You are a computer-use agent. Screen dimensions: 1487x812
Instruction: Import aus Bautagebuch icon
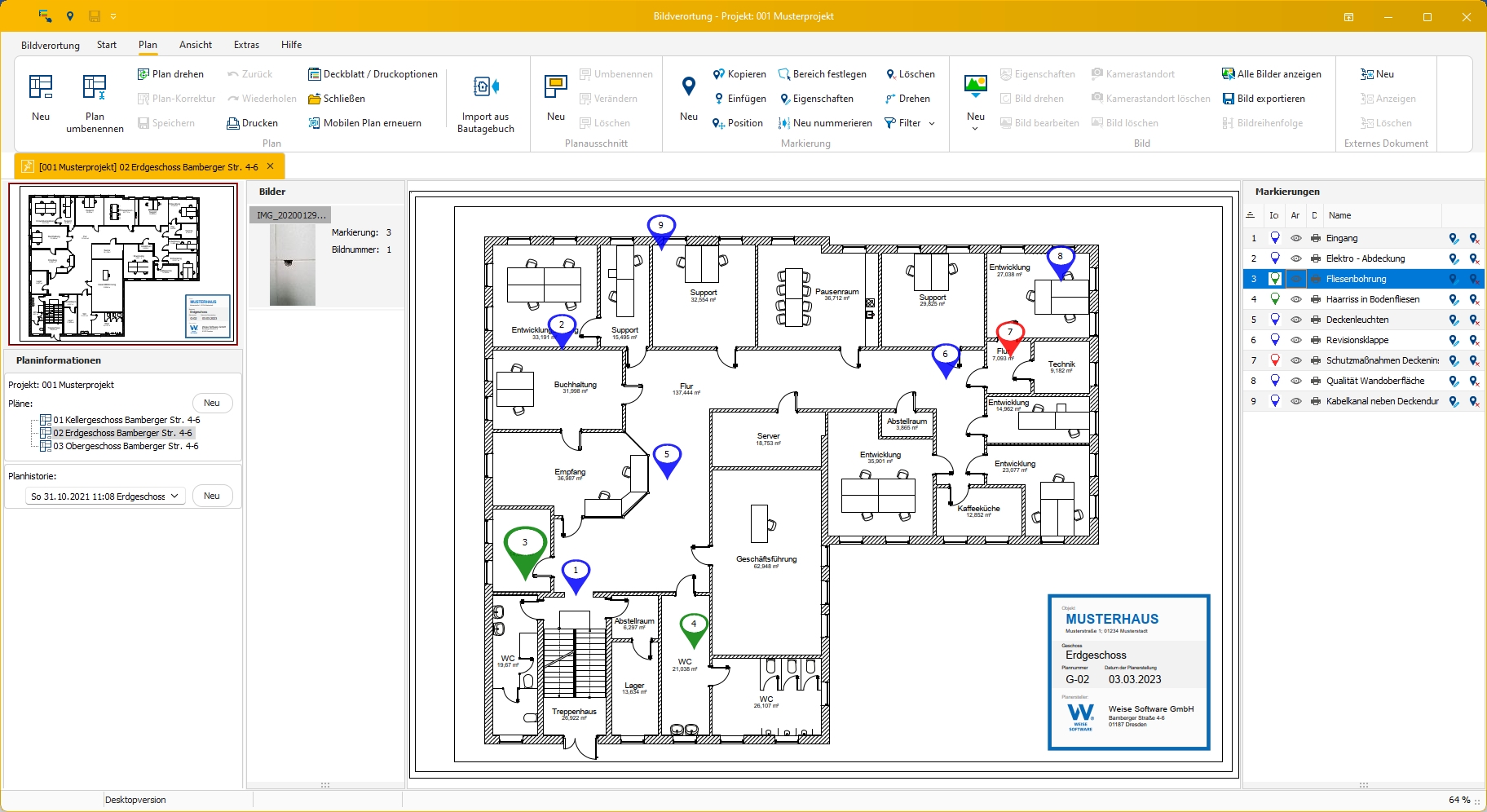pyautogui.click(x=486, y=103)
